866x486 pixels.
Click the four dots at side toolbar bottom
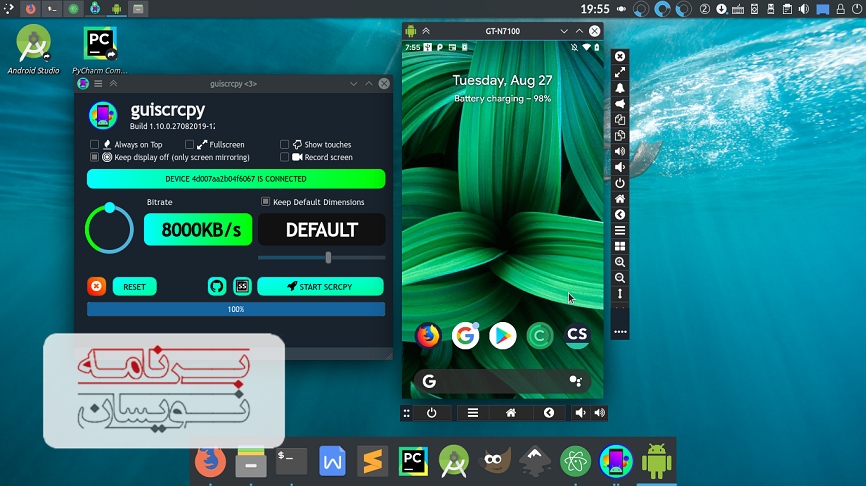tap(620, 332)
